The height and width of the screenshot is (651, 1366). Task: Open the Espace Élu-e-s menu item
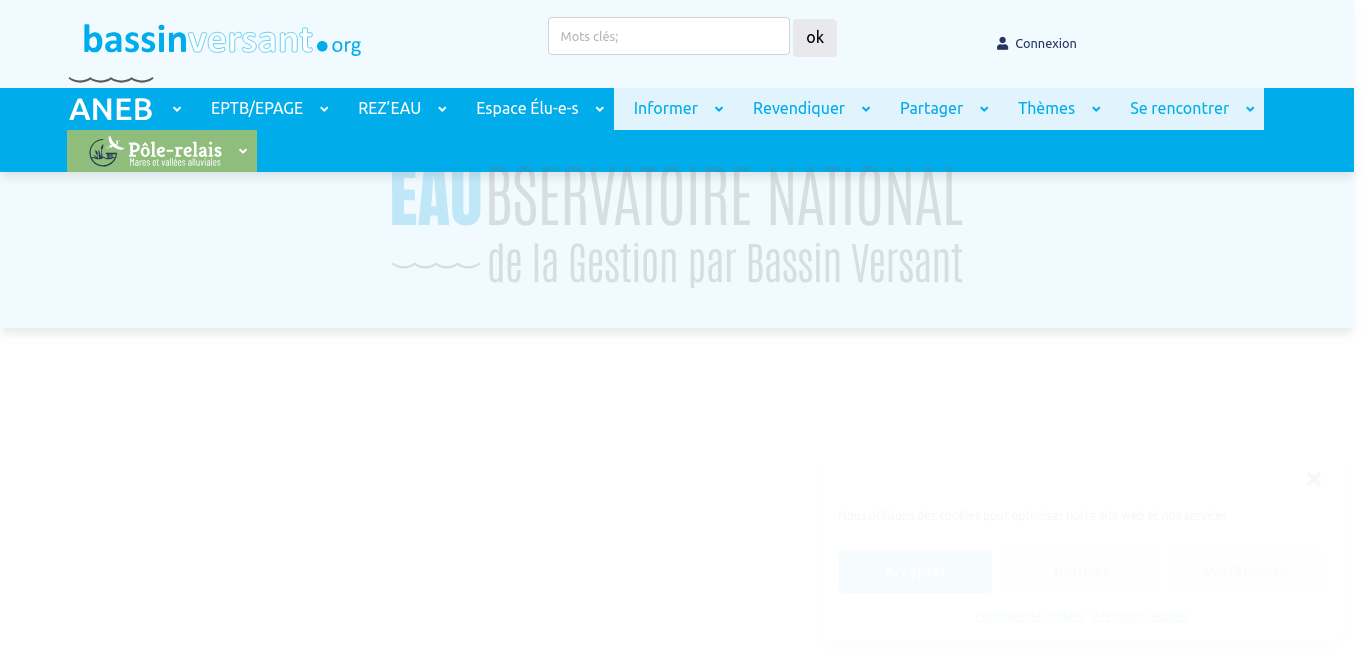[x=527, y=108]
